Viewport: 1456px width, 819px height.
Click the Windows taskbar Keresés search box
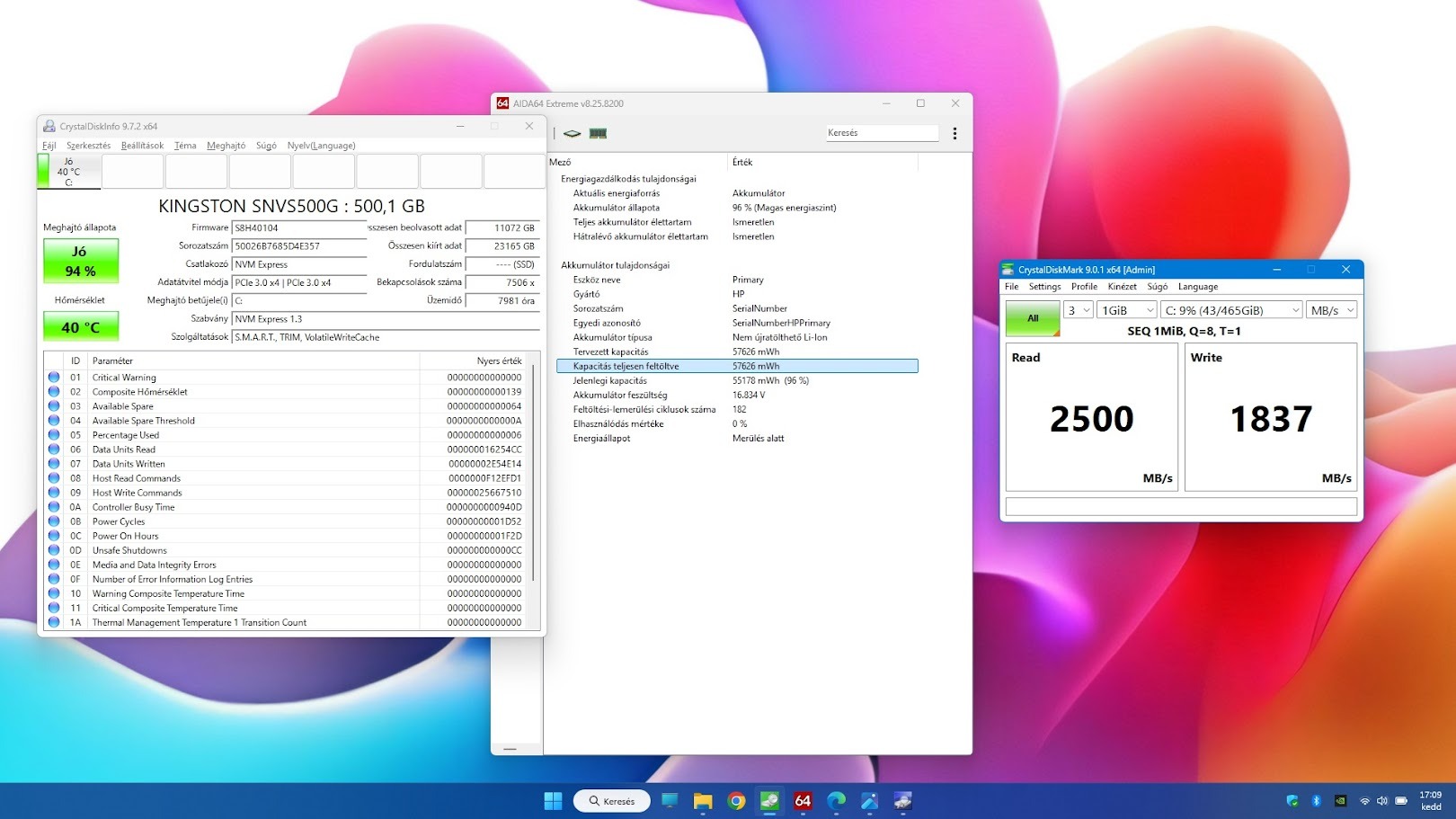pos(611,801)
